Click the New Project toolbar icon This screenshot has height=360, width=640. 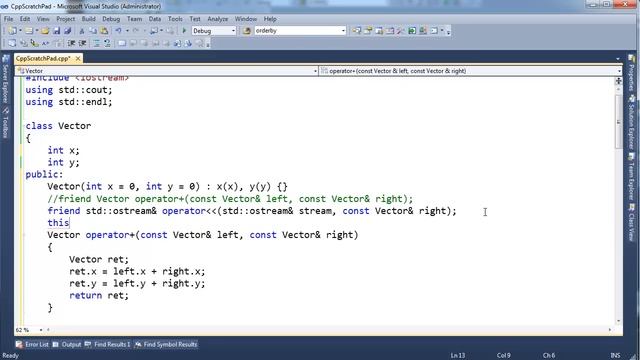coord(12,31)
